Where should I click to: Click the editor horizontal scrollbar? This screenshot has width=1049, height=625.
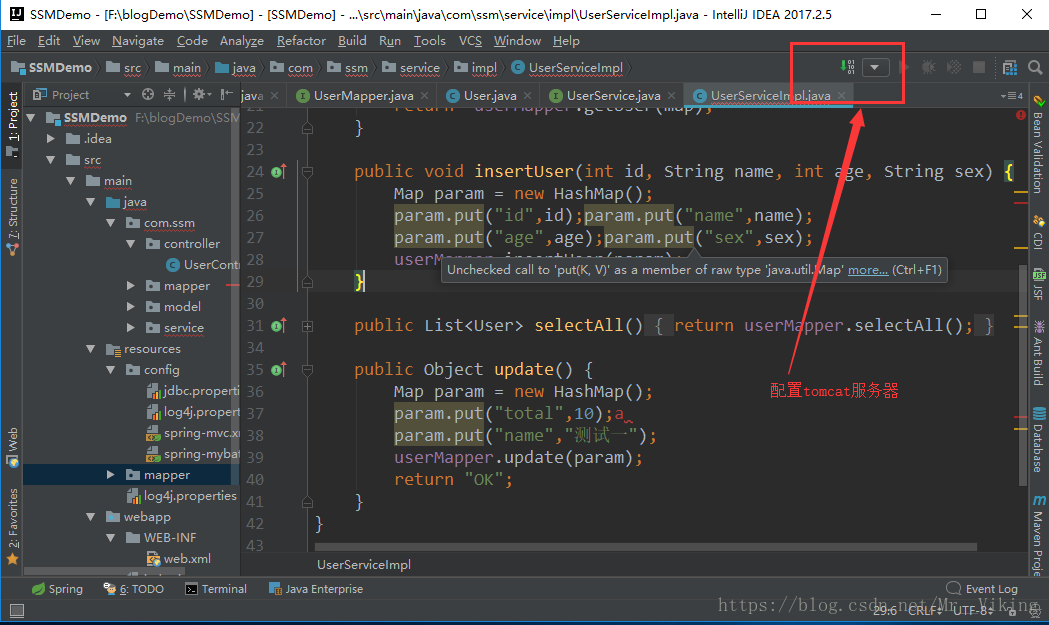(x=646, y=547)
